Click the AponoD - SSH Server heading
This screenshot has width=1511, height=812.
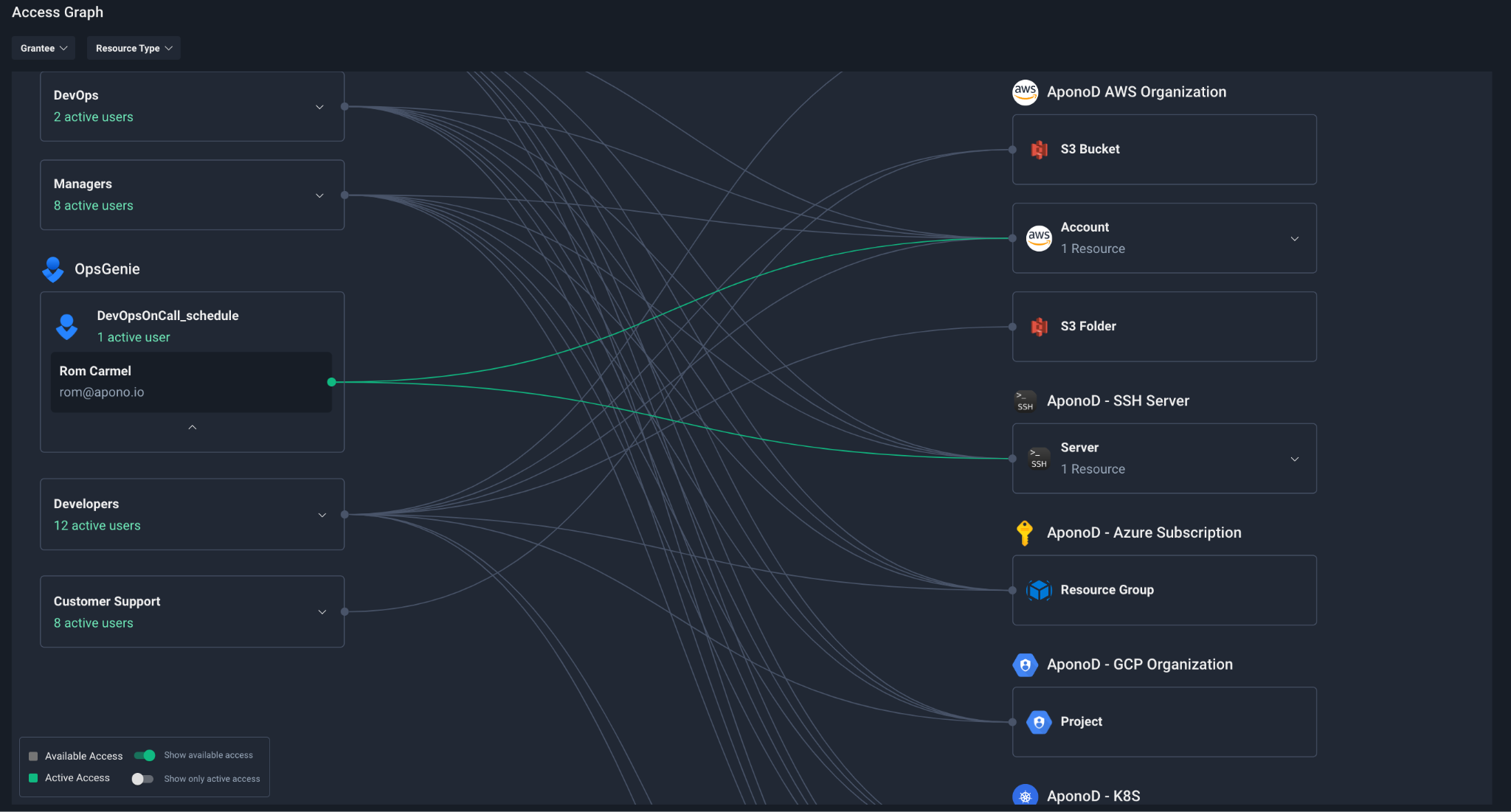tap(1118, 401)
